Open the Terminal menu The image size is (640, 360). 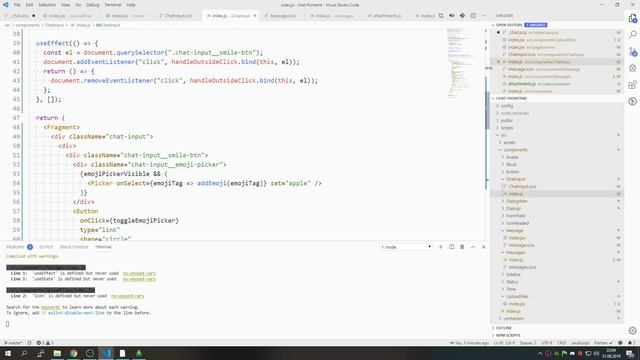(x=113, y=5)
